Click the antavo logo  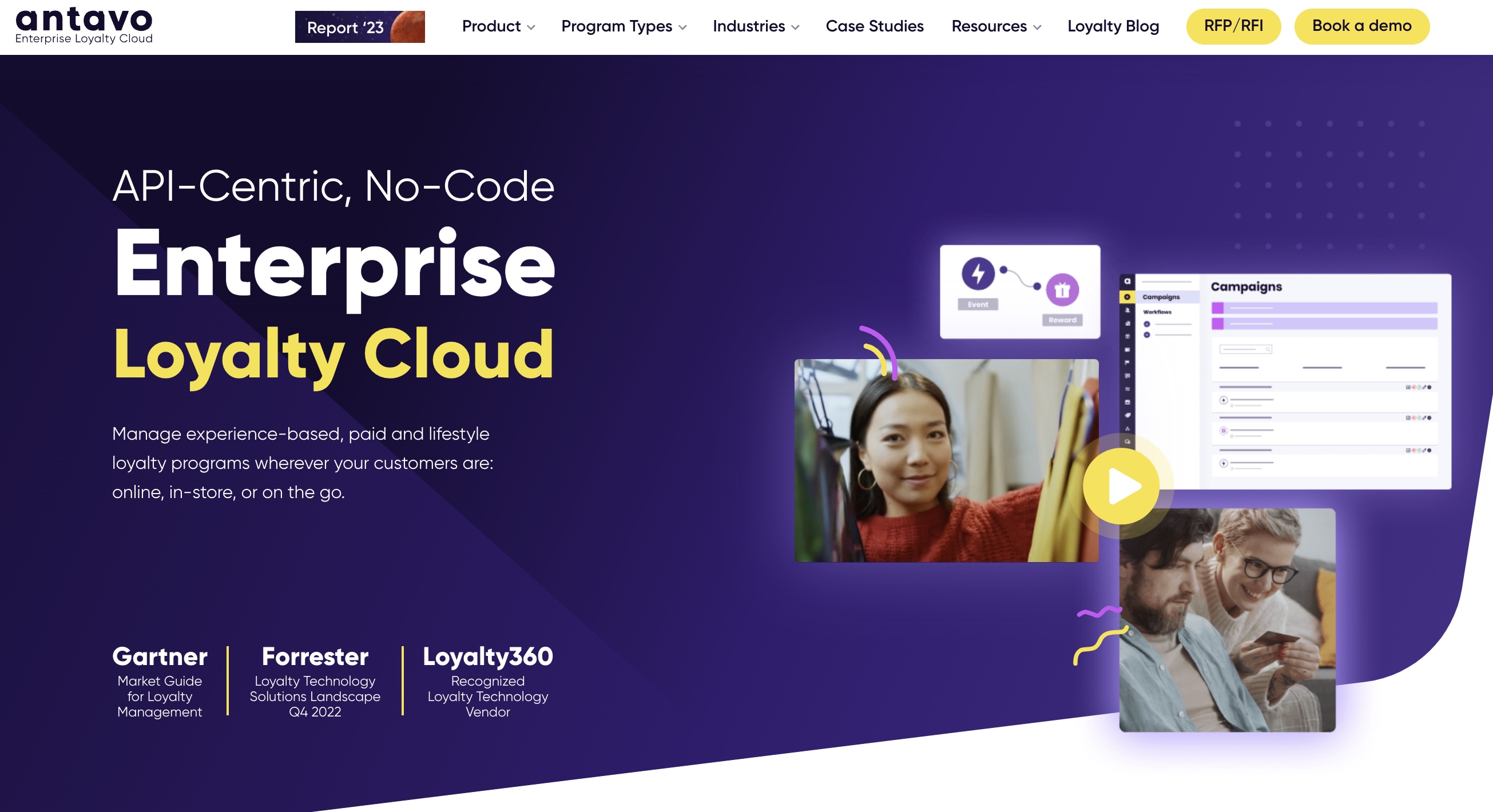pos(84,26)
